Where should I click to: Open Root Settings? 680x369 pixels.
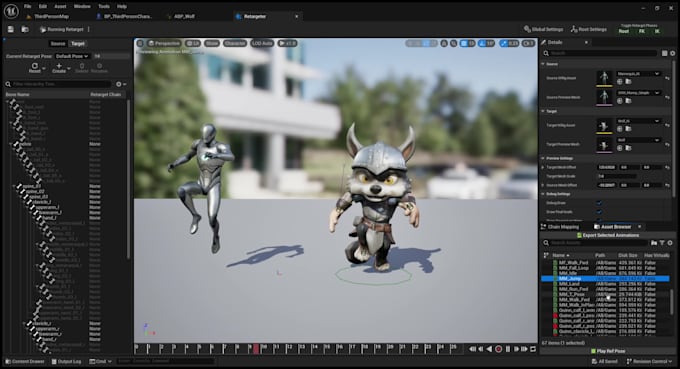coord(588,29)
